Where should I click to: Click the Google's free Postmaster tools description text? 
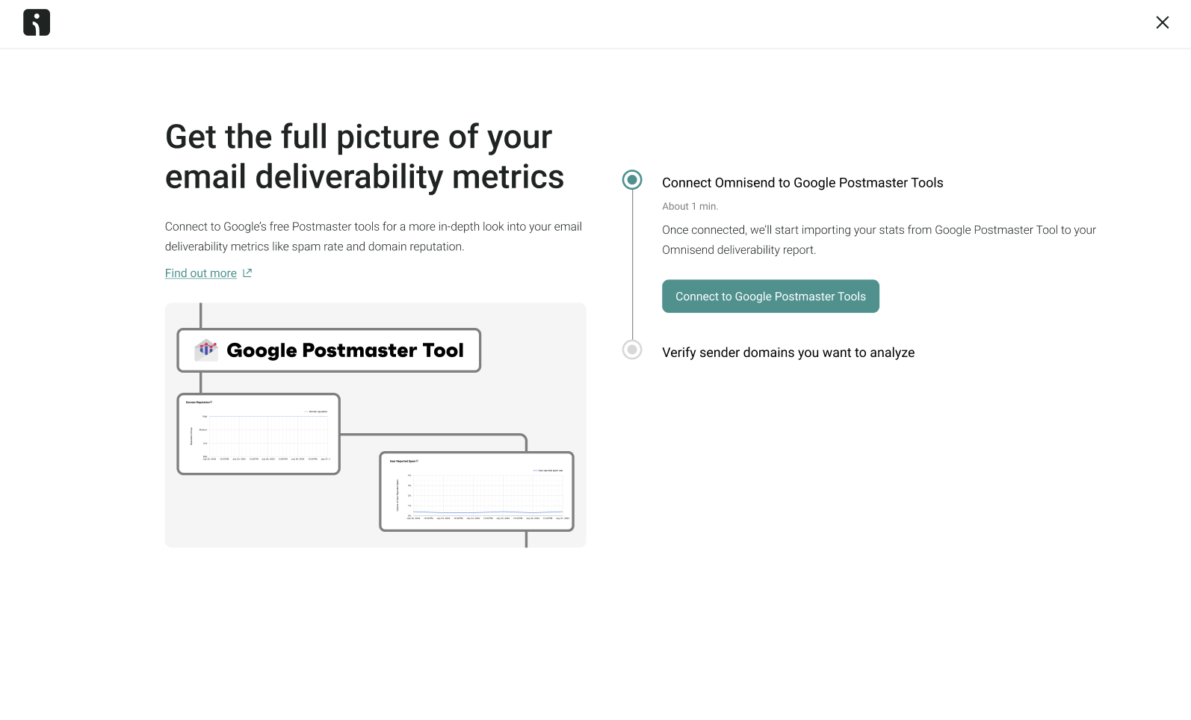coord(373,237)
